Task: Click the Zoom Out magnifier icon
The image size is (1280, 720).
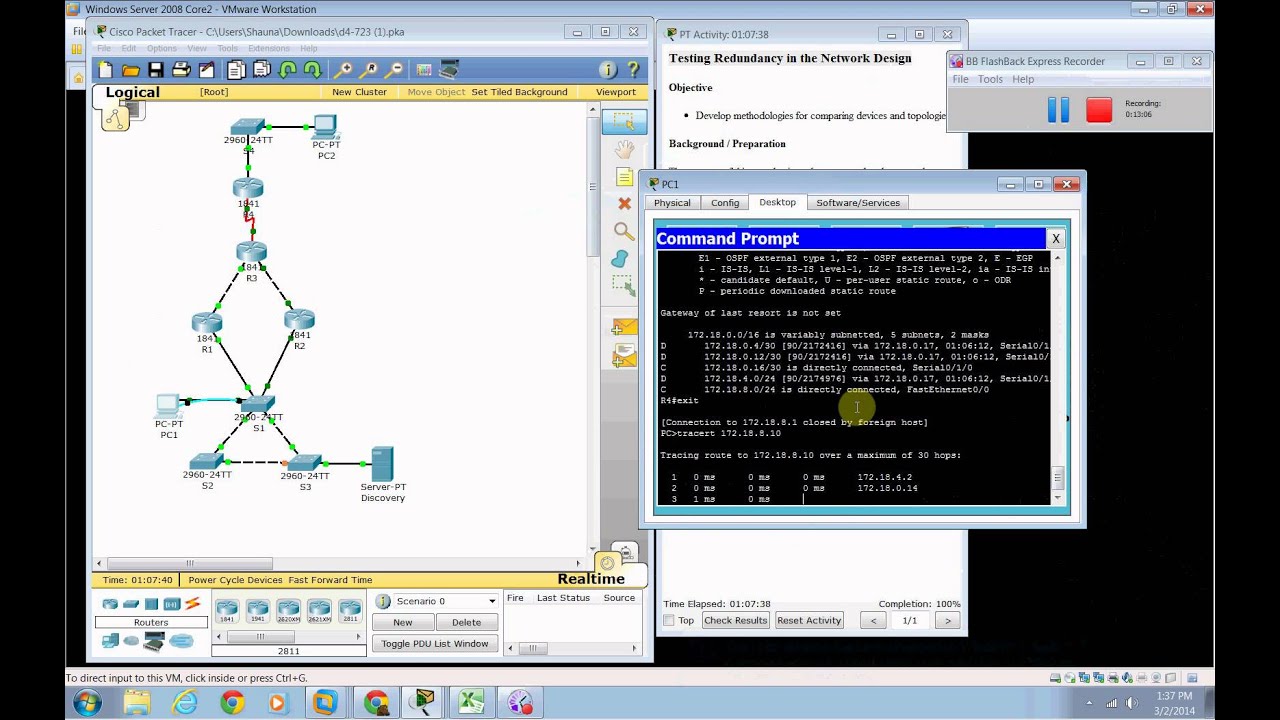Action: click(x=394, y=70)
